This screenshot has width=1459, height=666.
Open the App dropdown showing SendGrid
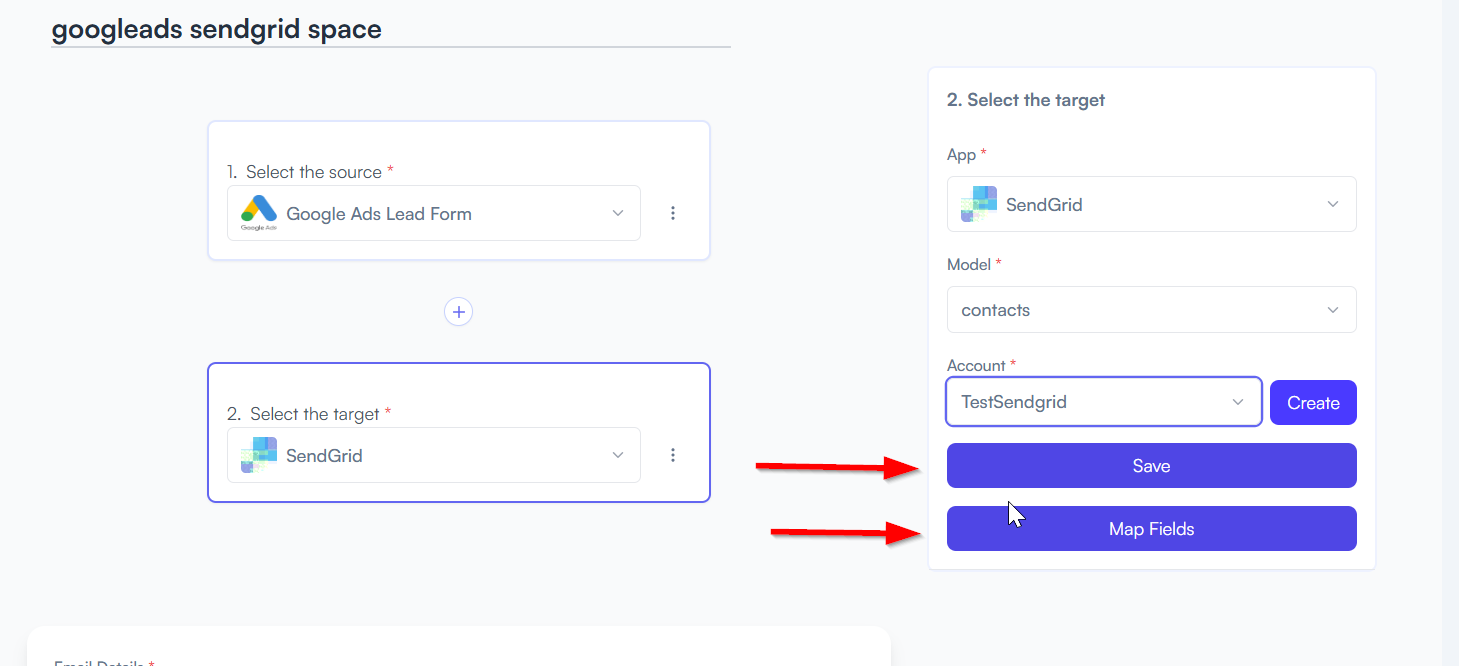1152,204
